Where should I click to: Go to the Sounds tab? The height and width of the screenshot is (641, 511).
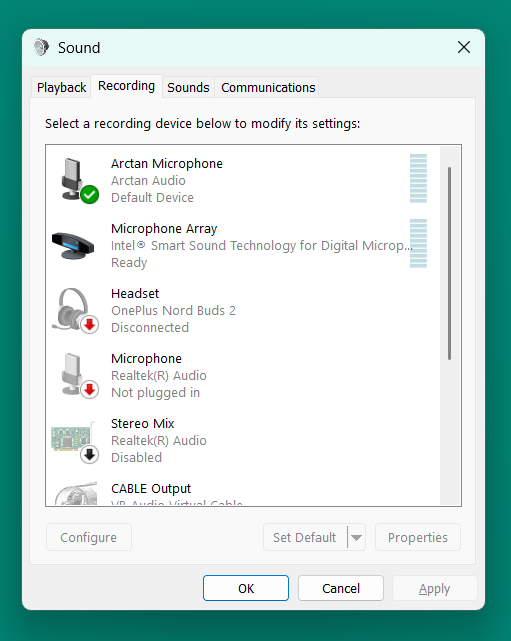tap(188, 87)
